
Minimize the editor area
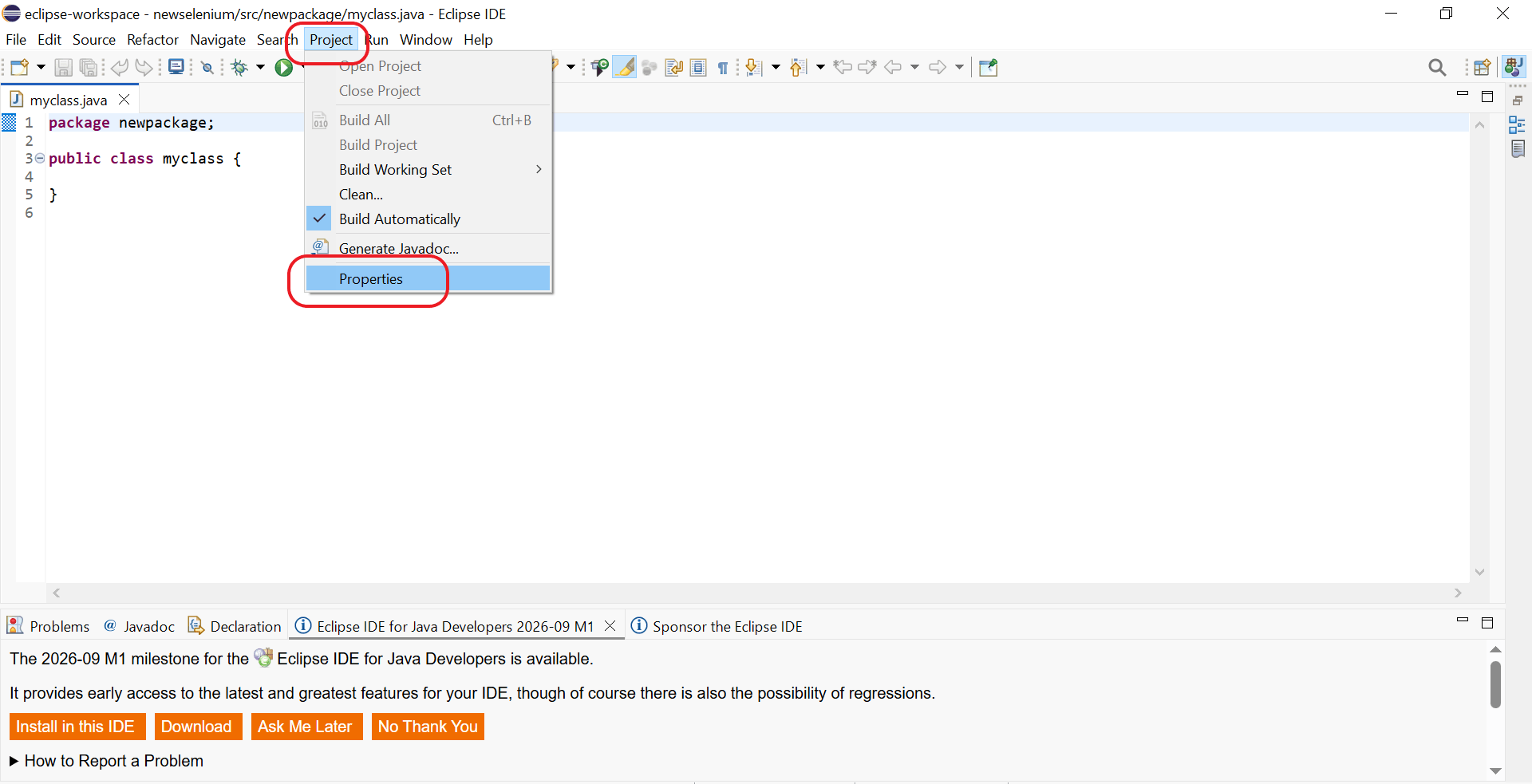tap(1463, 94)
